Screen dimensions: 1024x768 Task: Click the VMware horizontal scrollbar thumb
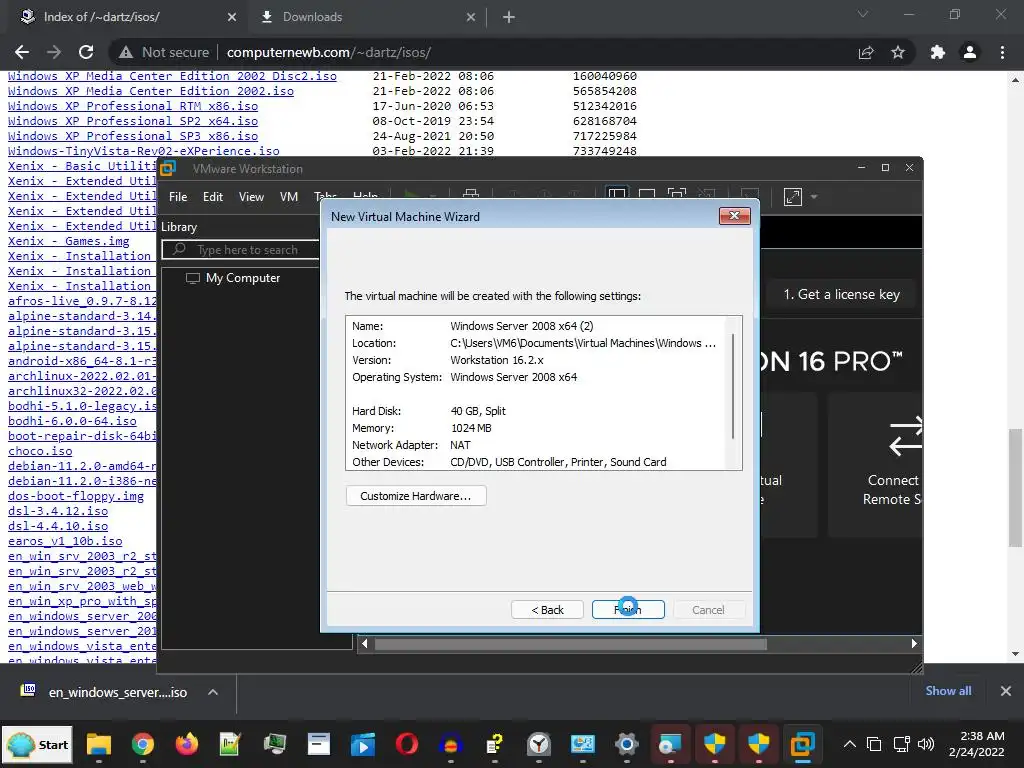click(x=571, y=644)
